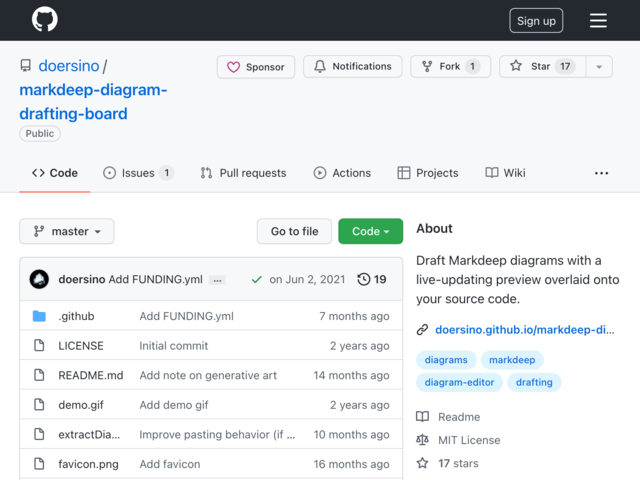This screenshot has height=480, width=640.
Task: Click the doersino avatar in commit row
Action: [x=39, y=279]
